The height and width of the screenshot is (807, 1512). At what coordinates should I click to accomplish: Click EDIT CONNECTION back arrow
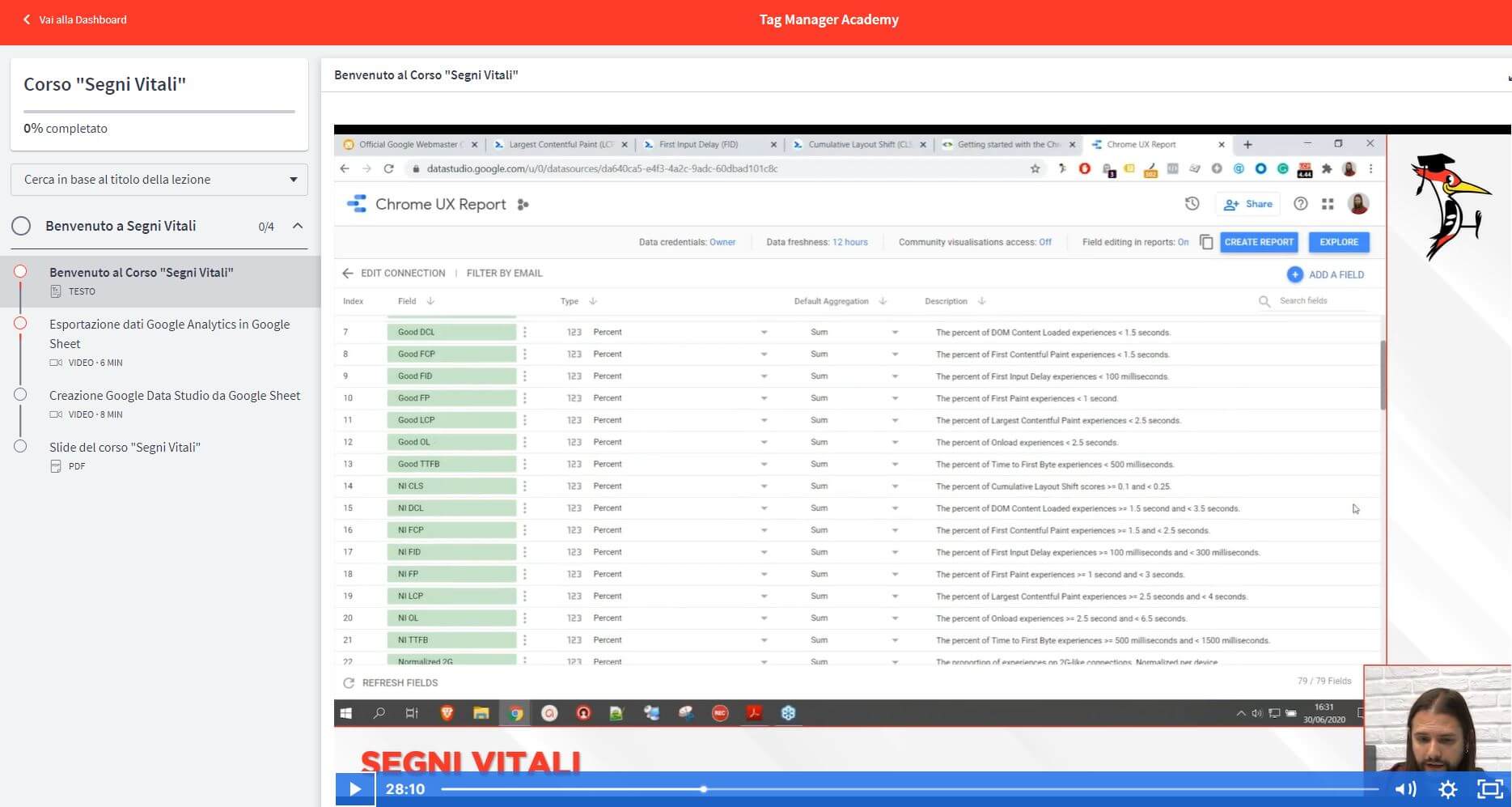coord(348,274)
